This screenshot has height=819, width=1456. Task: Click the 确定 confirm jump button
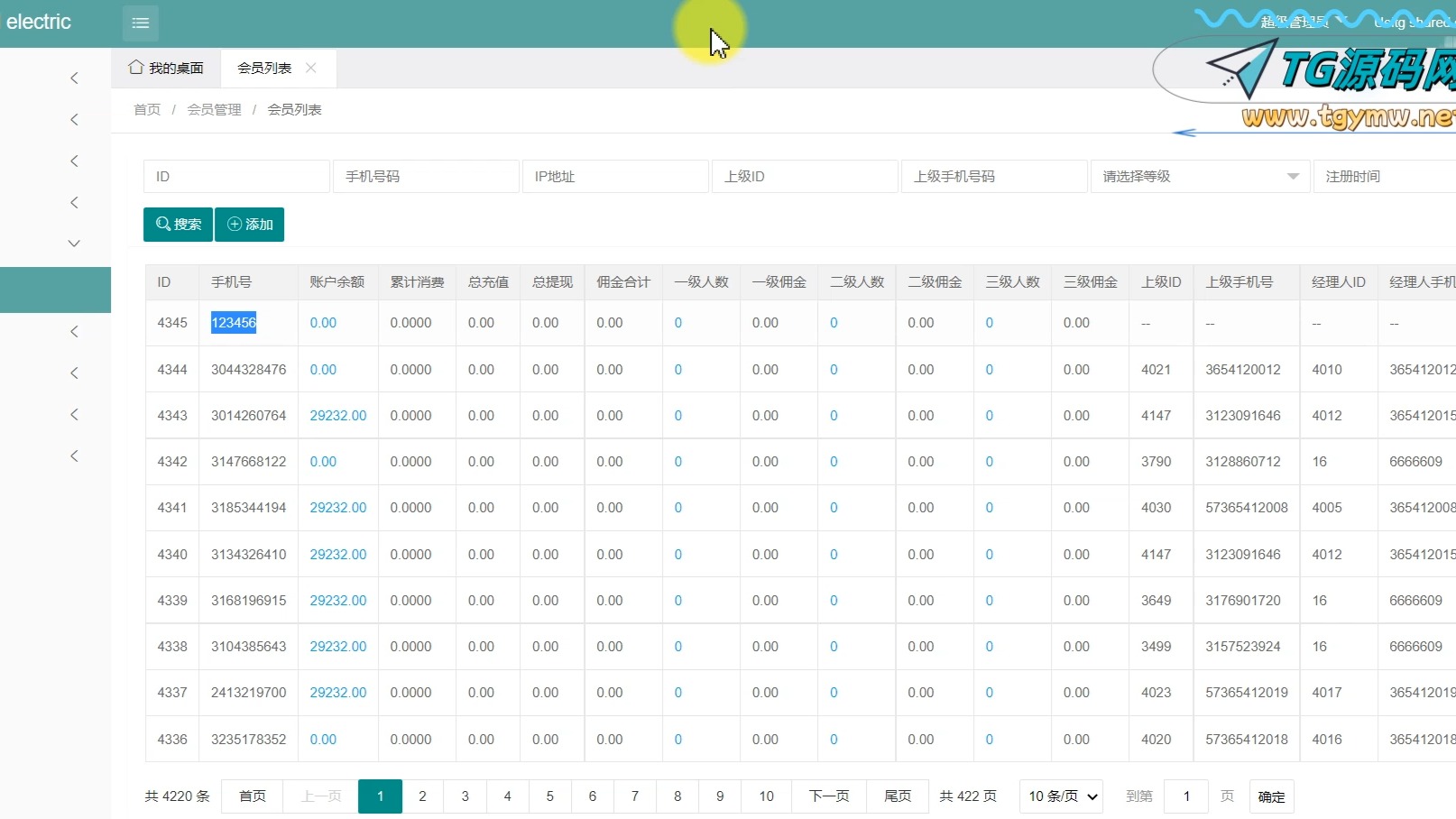coord(1272,796)
